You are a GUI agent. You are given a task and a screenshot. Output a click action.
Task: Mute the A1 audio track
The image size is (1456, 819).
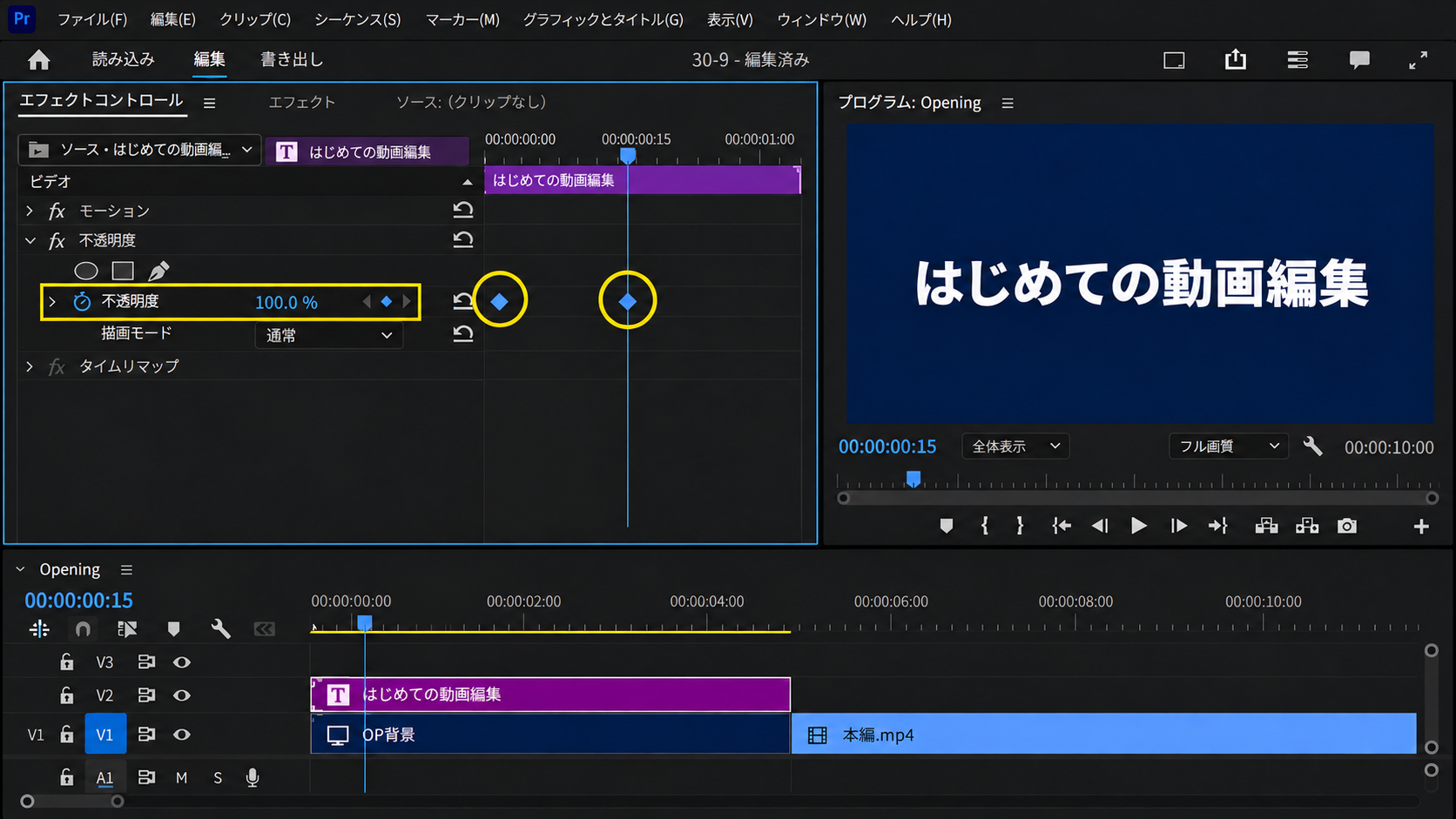[181, 778]
